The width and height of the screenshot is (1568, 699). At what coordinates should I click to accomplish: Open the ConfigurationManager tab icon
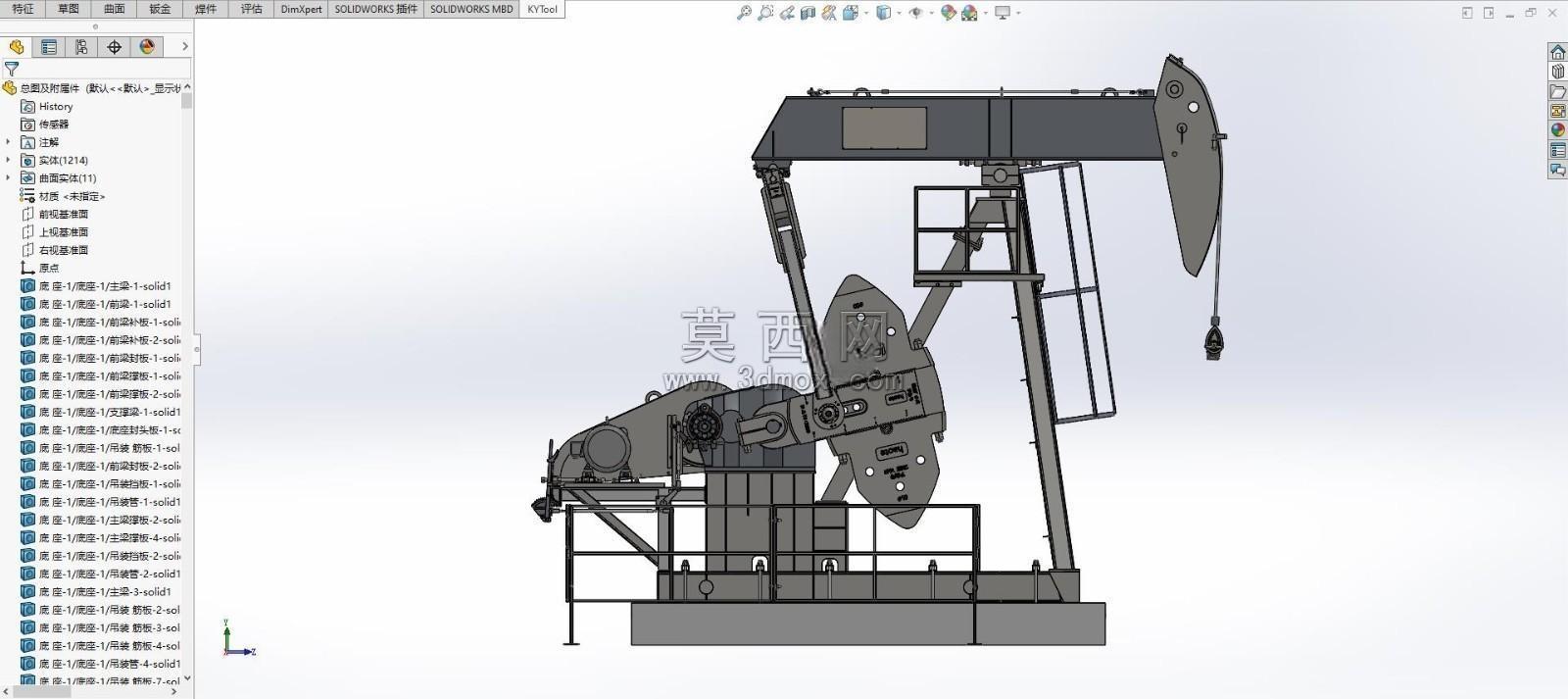pyautogui.click(x=81, y=46)
